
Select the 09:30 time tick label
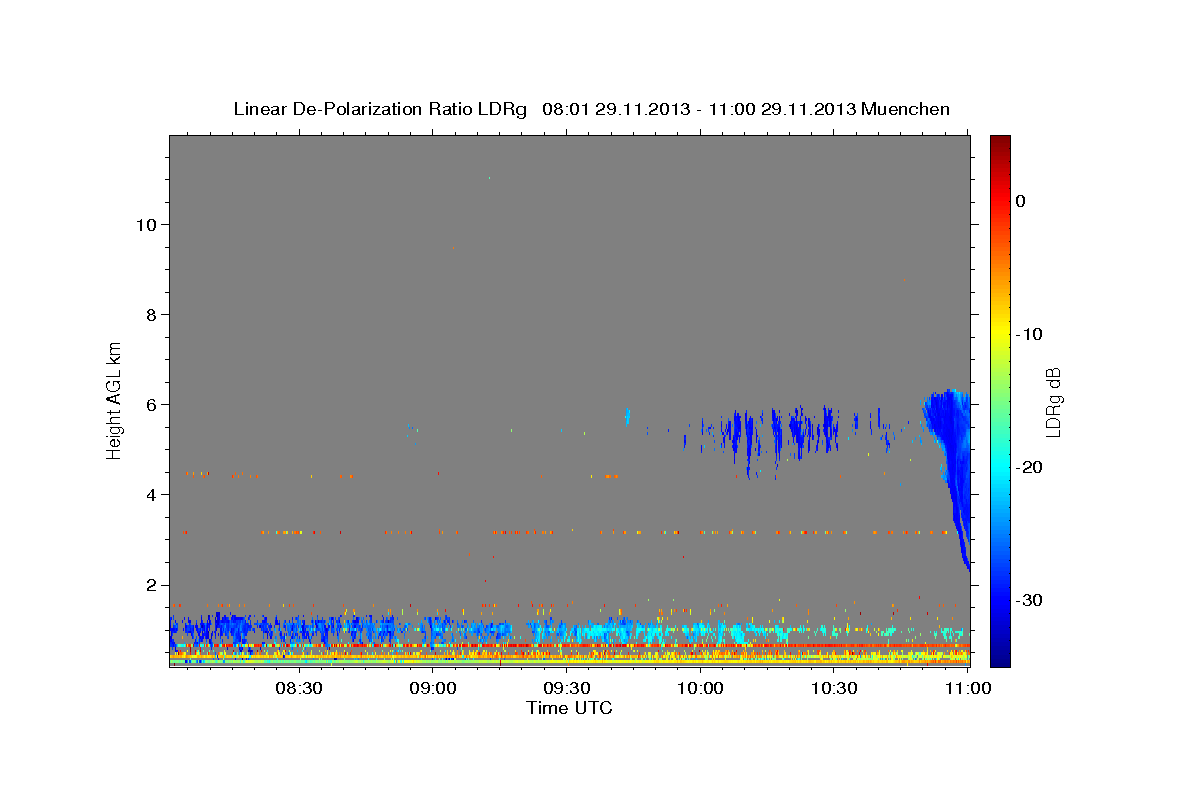click(x=567, y=689)
